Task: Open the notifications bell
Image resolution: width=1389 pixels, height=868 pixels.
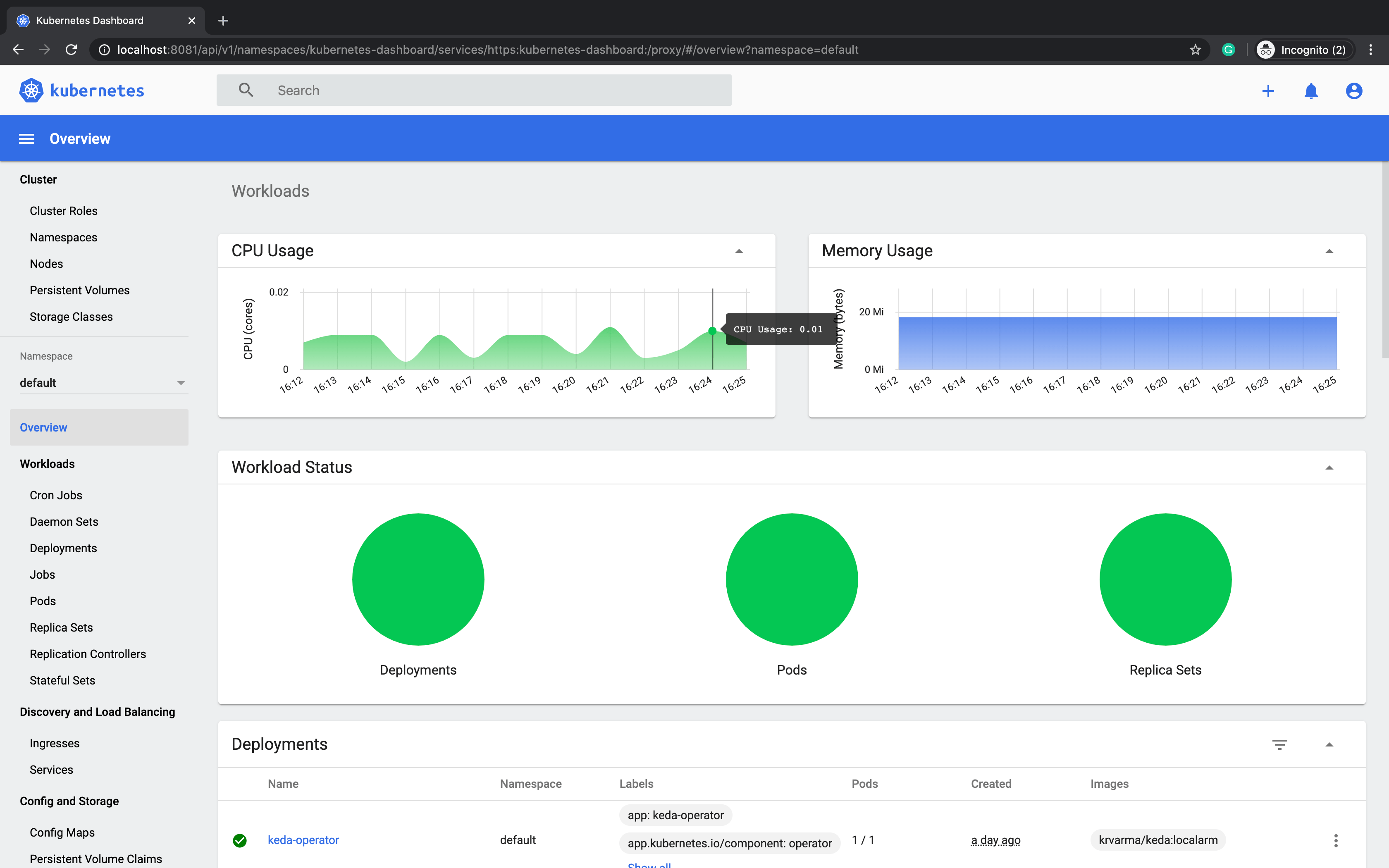Action: (1311, 90)
